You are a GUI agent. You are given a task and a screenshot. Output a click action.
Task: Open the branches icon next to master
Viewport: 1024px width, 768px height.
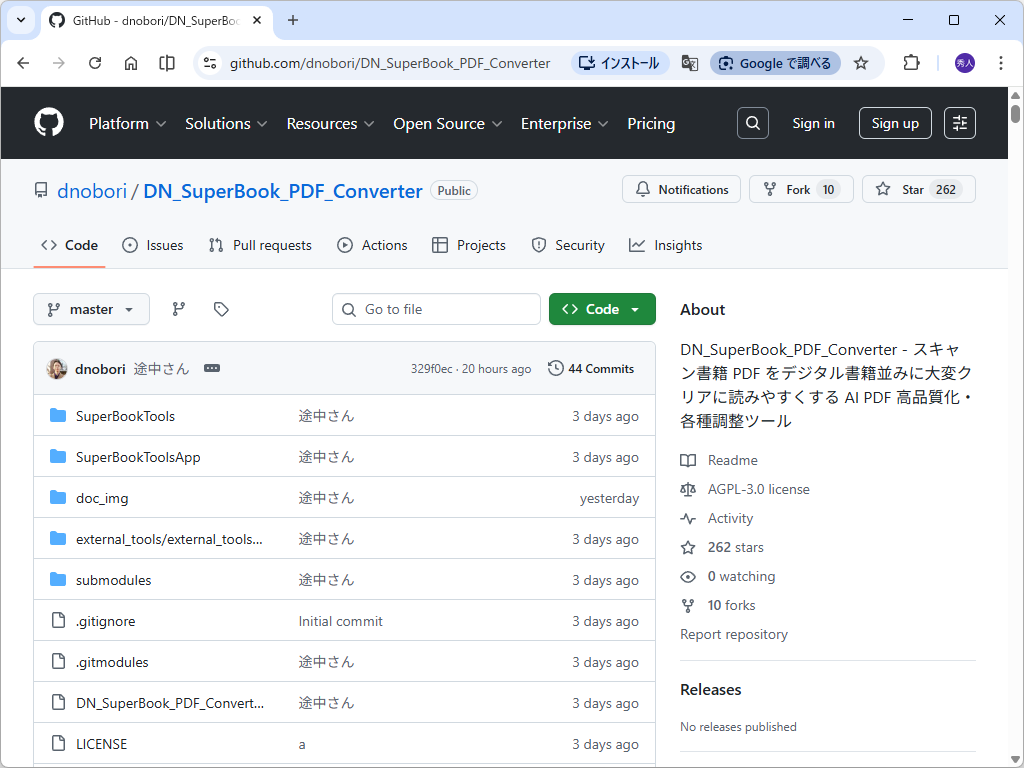[x=178, y=309]
